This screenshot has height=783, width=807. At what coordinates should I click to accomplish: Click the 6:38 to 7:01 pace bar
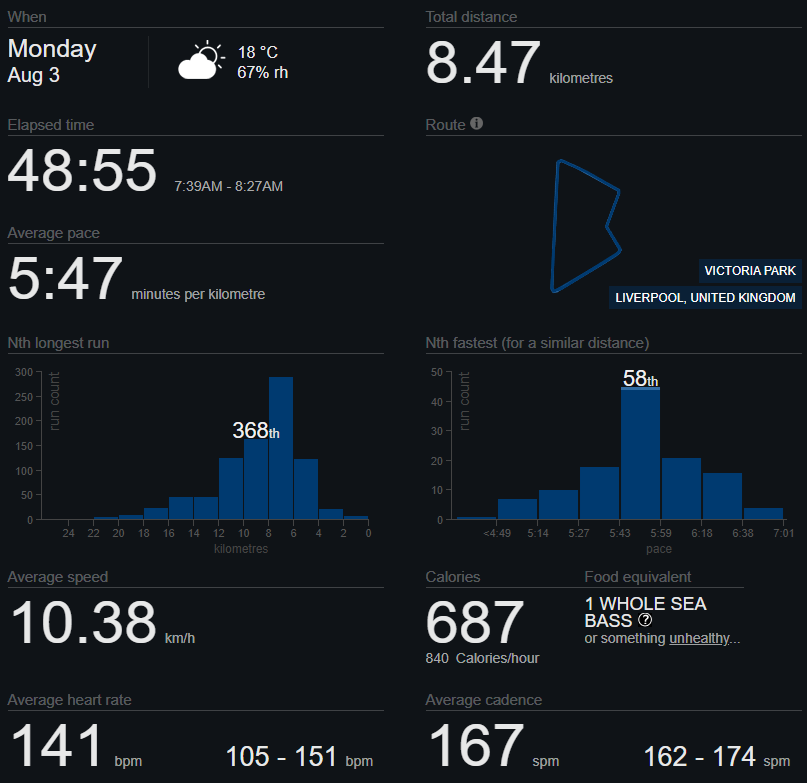[763, 513]
